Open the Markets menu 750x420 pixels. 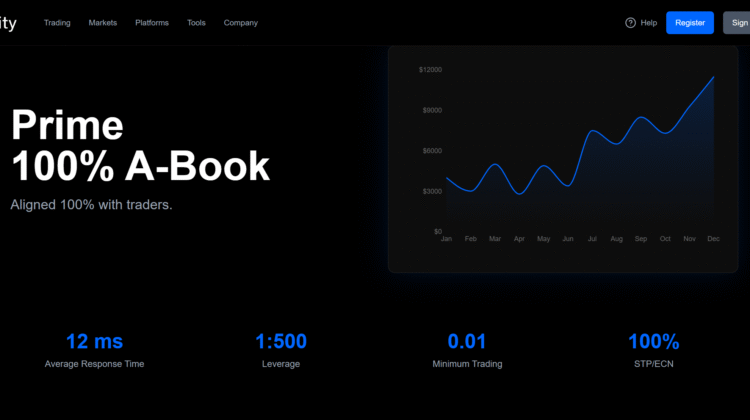pyautogui.click(x=102, y=23)
